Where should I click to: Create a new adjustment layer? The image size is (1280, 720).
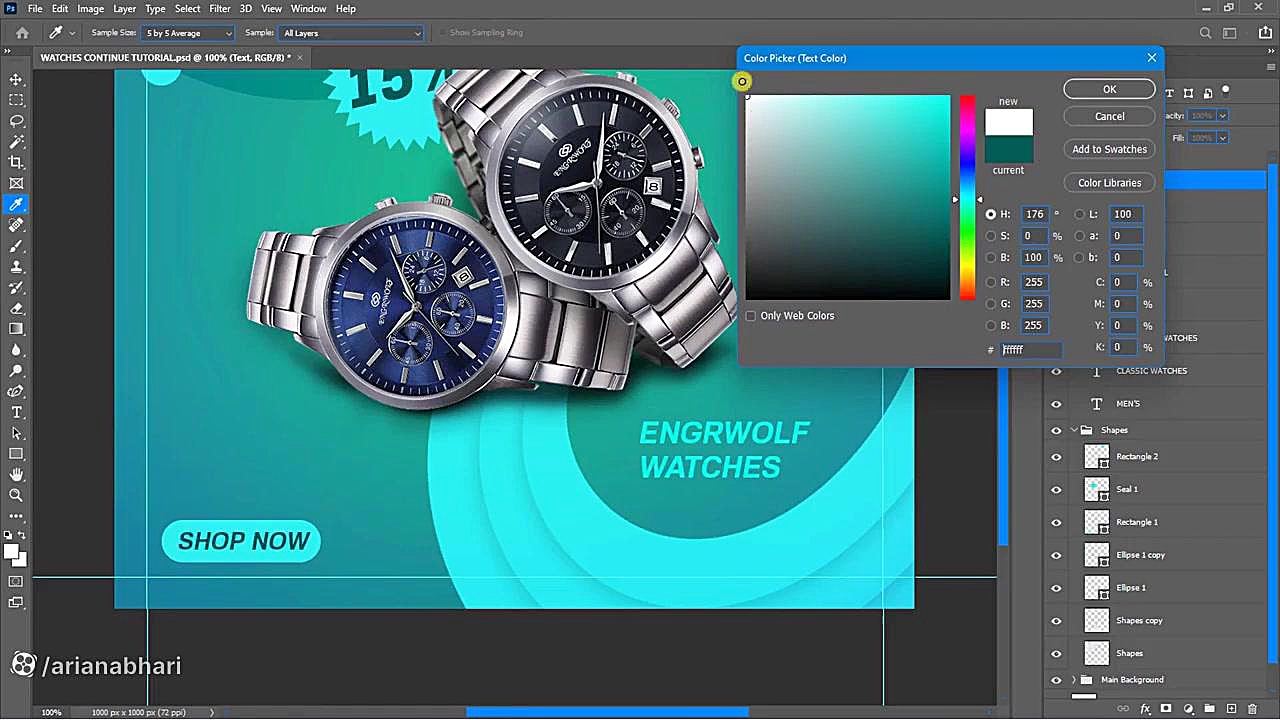tap(1188, 709)
